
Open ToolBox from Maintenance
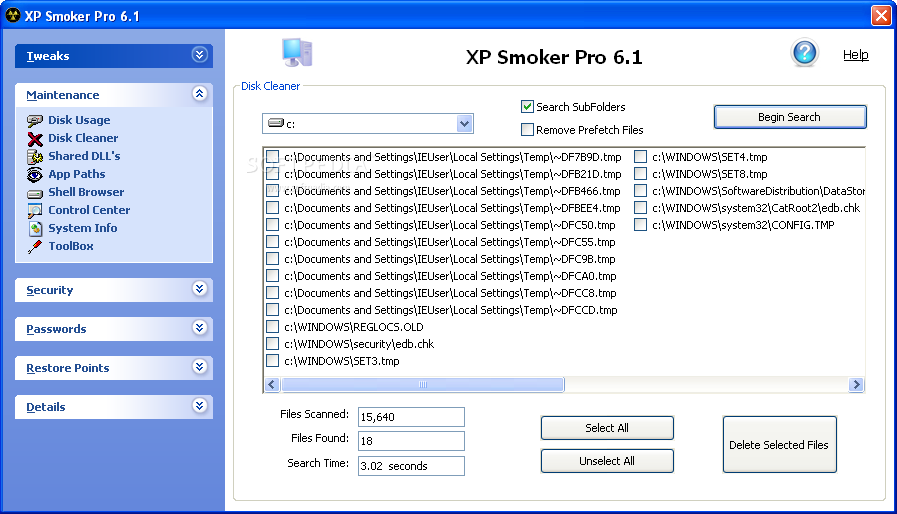[70, 246]
